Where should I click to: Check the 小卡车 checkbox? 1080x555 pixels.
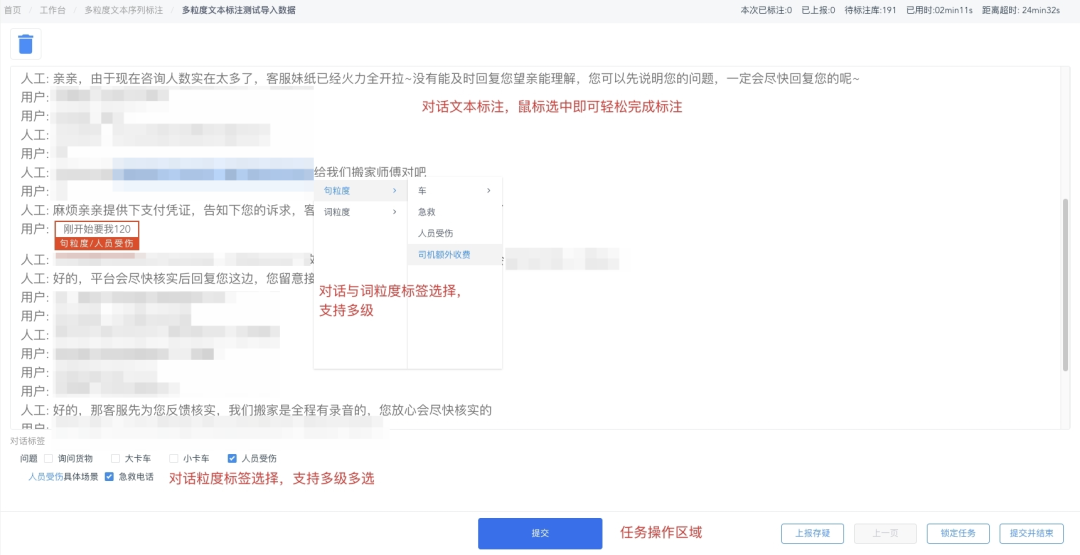pos(174,458)
